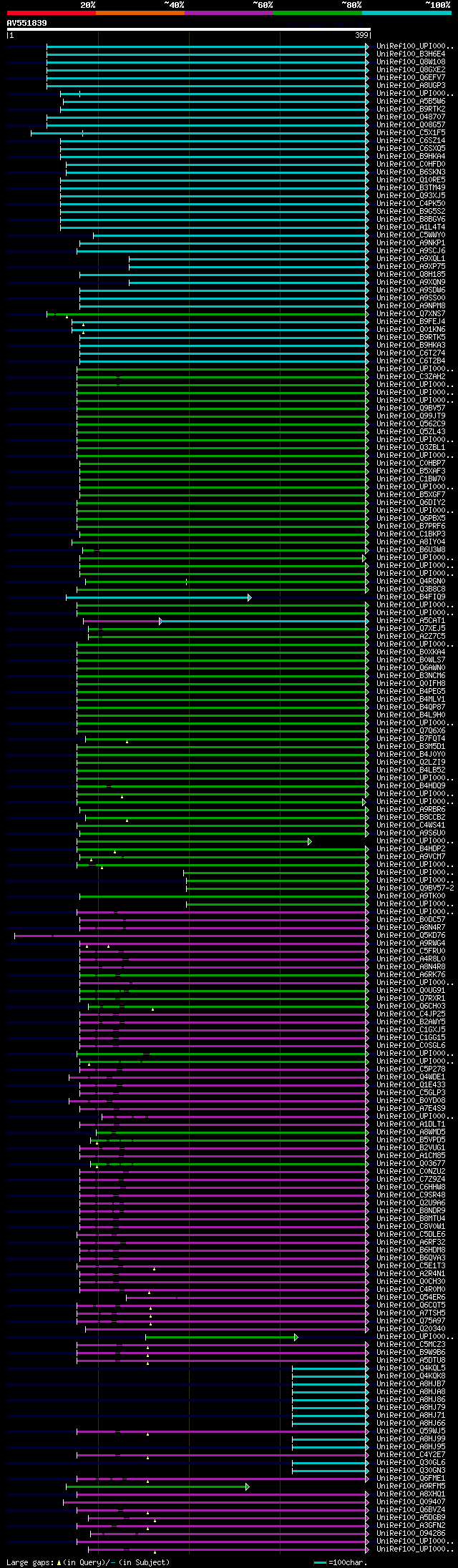Click the query name AV551839
This screenshot has width=458, height=1568.
[27, 24]
